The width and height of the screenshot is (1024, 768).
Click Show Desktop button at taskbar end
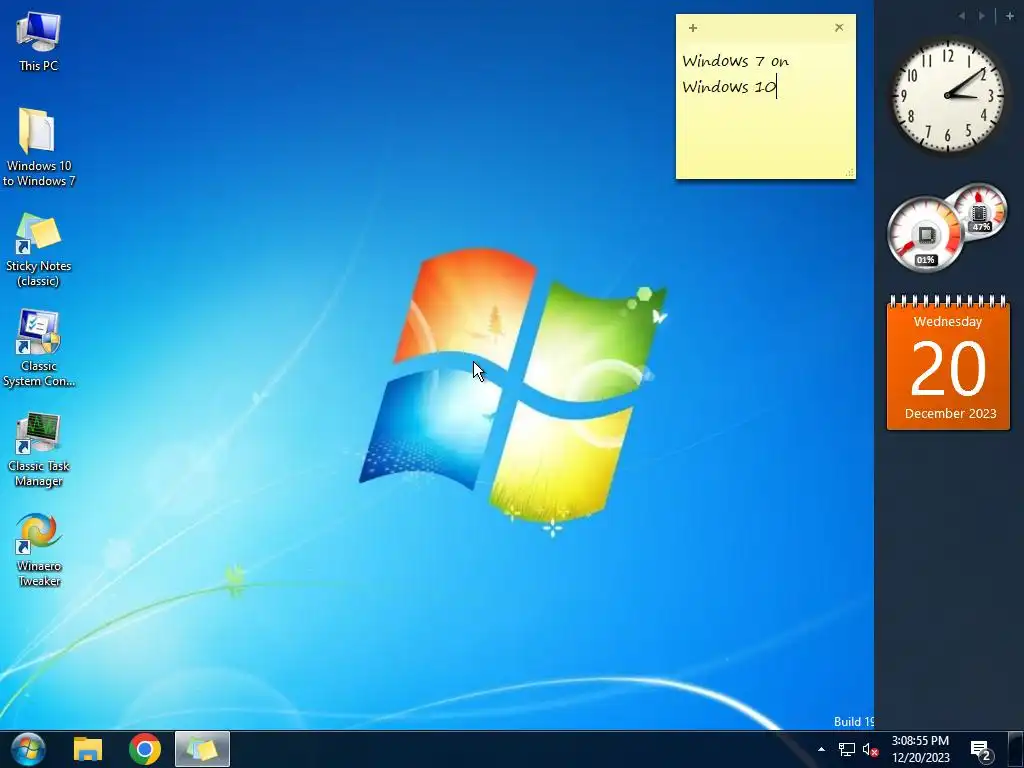[x=1016, y=749]
